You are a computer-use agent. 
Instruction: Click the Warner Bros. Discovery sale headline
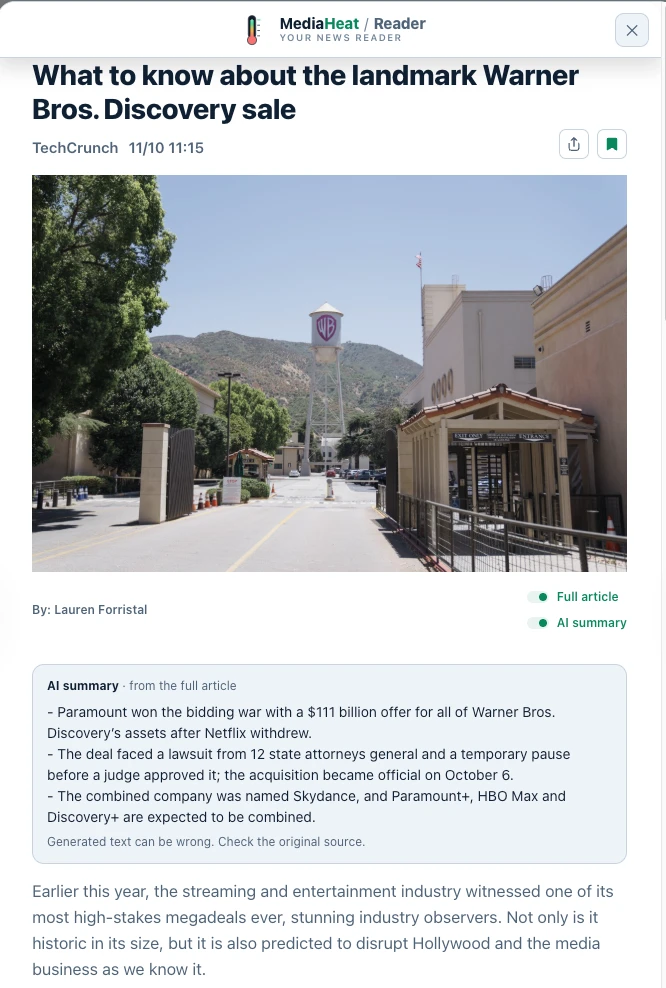(305, 93)
